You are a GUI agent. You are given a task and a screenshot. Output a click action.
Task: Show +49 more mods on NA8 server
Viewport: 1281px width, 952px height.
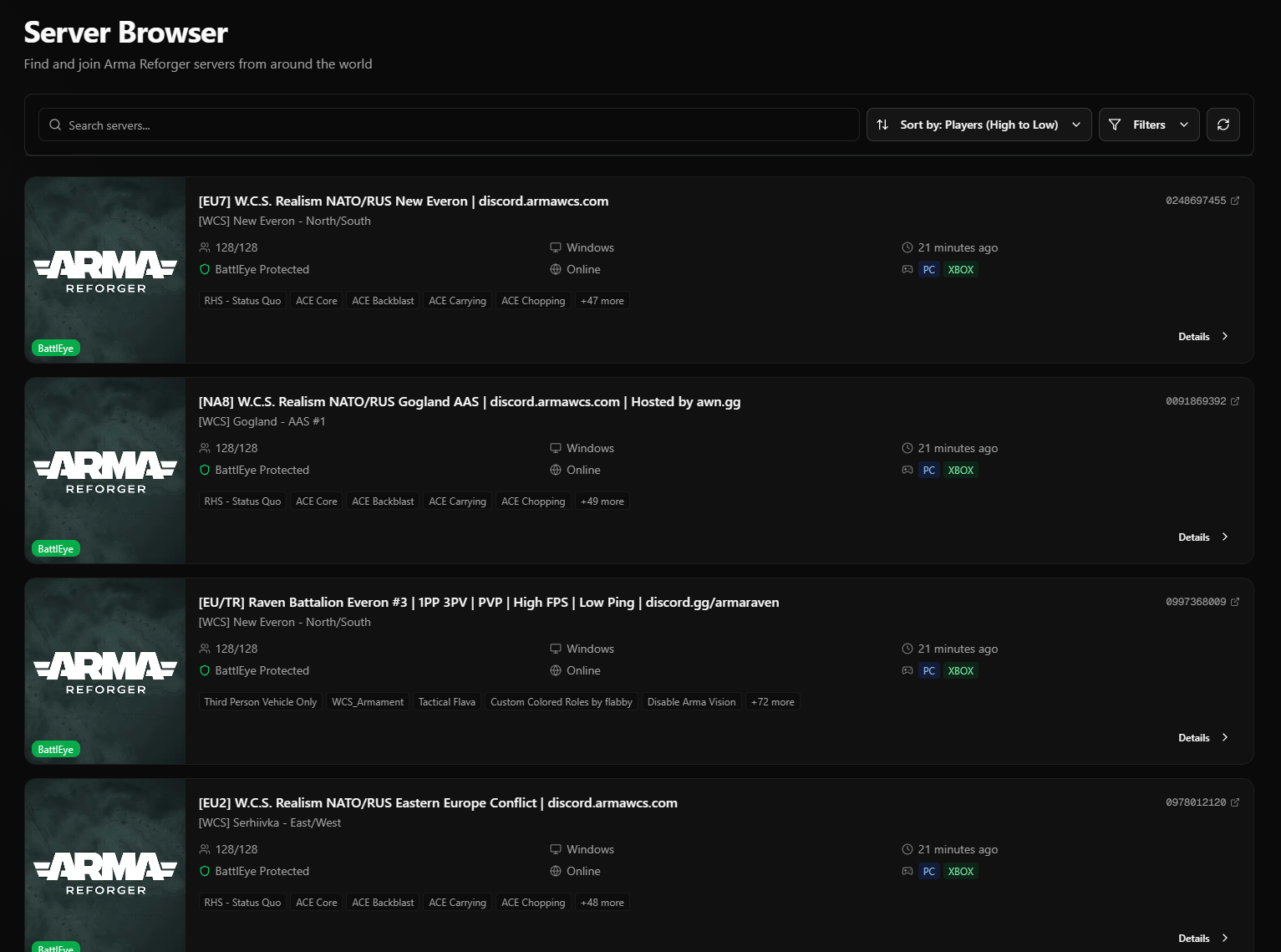pyautogui.click(x=602, y=501)
